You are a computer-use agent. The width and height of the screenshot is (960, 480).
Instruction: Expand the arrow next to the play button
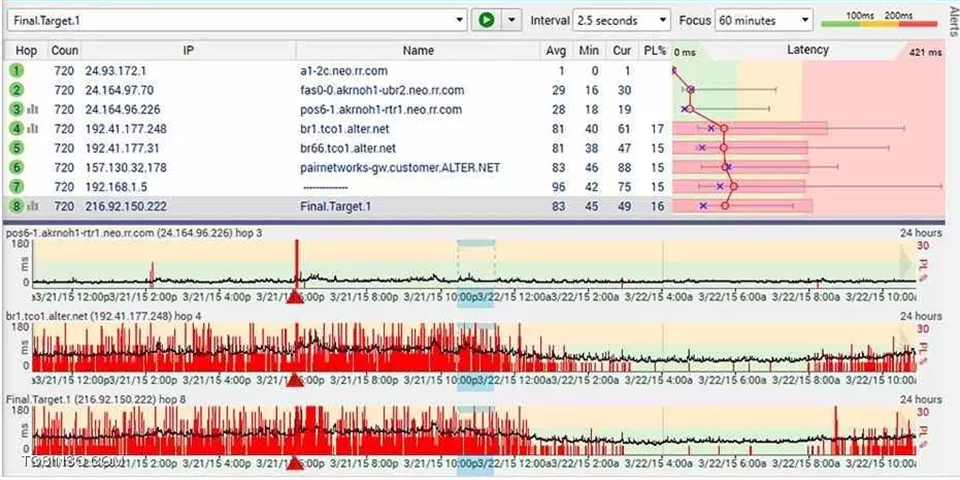pos(512,20)
